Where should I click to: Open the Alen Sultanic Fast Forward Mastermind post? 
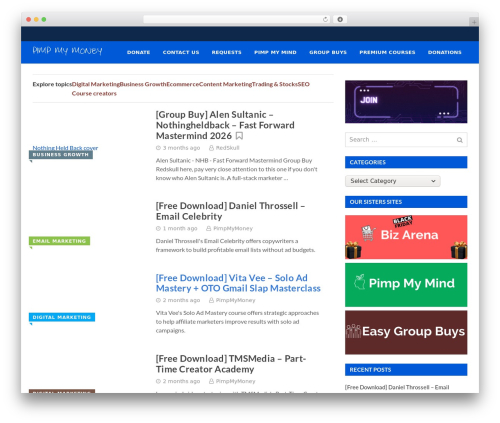[x=225, y=125]
